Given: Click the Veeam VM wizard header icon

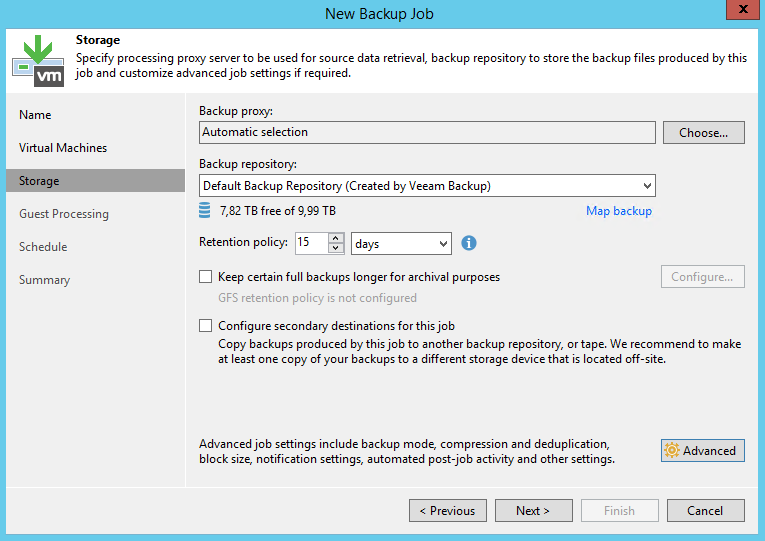Looking at the screenshot, I should (37, 59).
